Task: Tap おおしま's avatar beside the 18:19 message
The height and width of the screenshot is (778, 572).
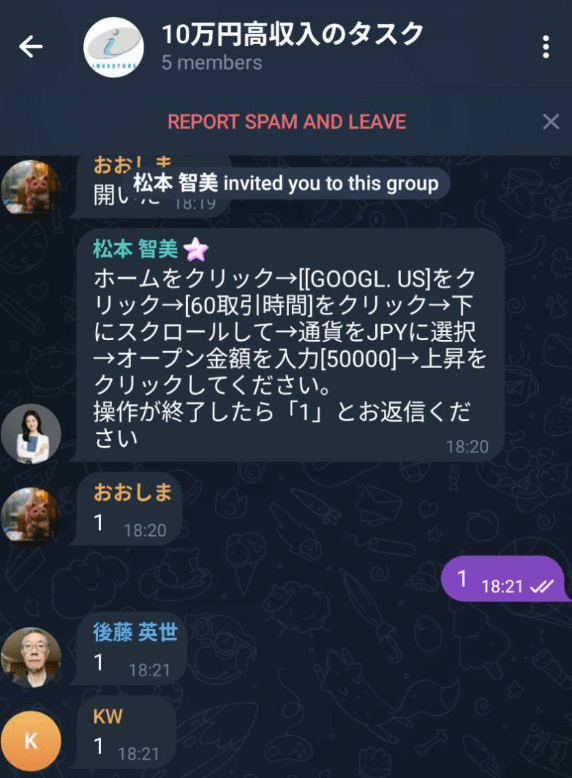Action: (x=31, y=189)
